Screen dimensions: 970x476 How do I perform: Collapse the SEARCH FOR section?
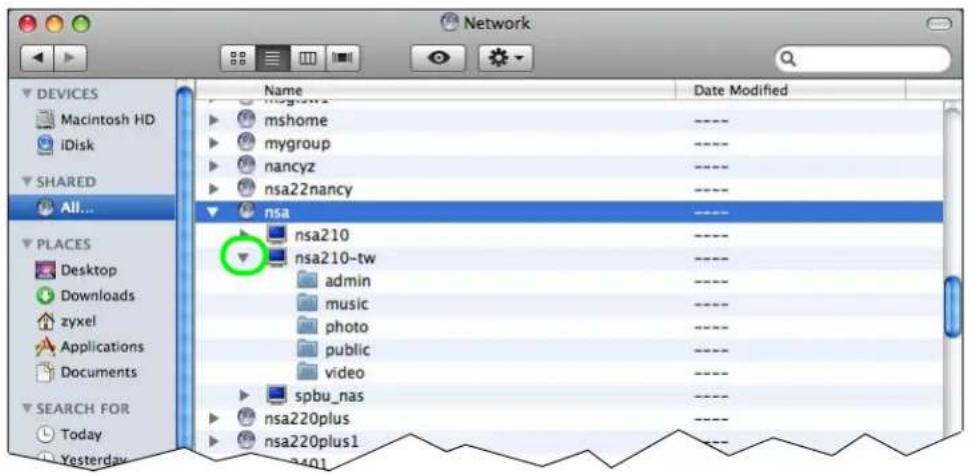(x=27, y=409)
